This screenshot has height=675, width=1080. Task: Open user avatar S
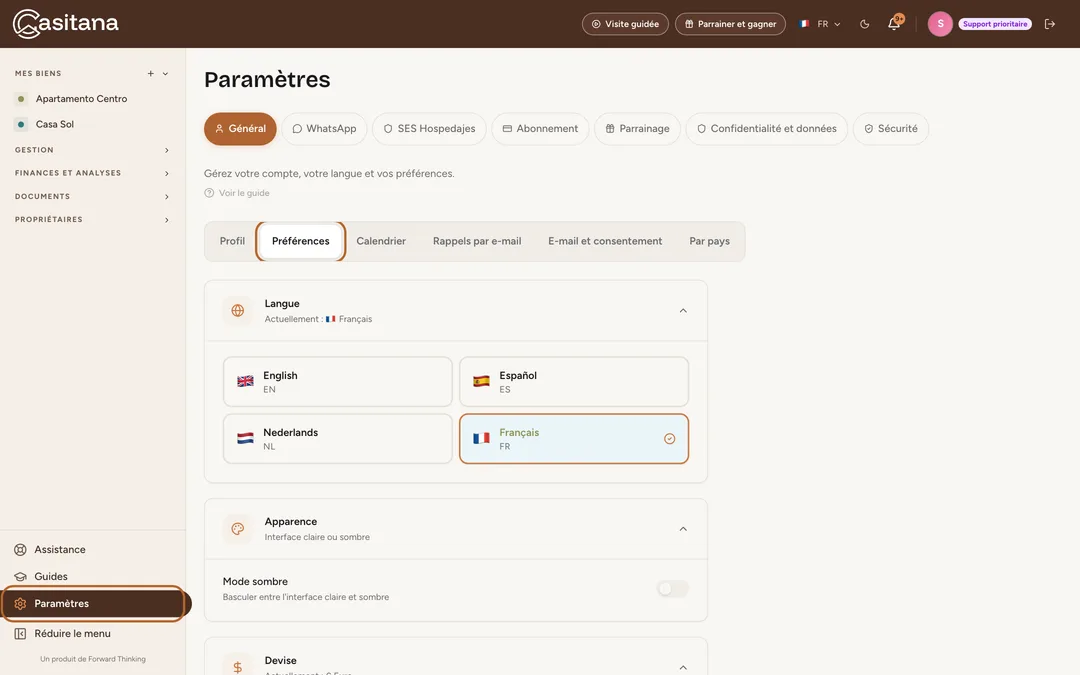coord(940,24)
